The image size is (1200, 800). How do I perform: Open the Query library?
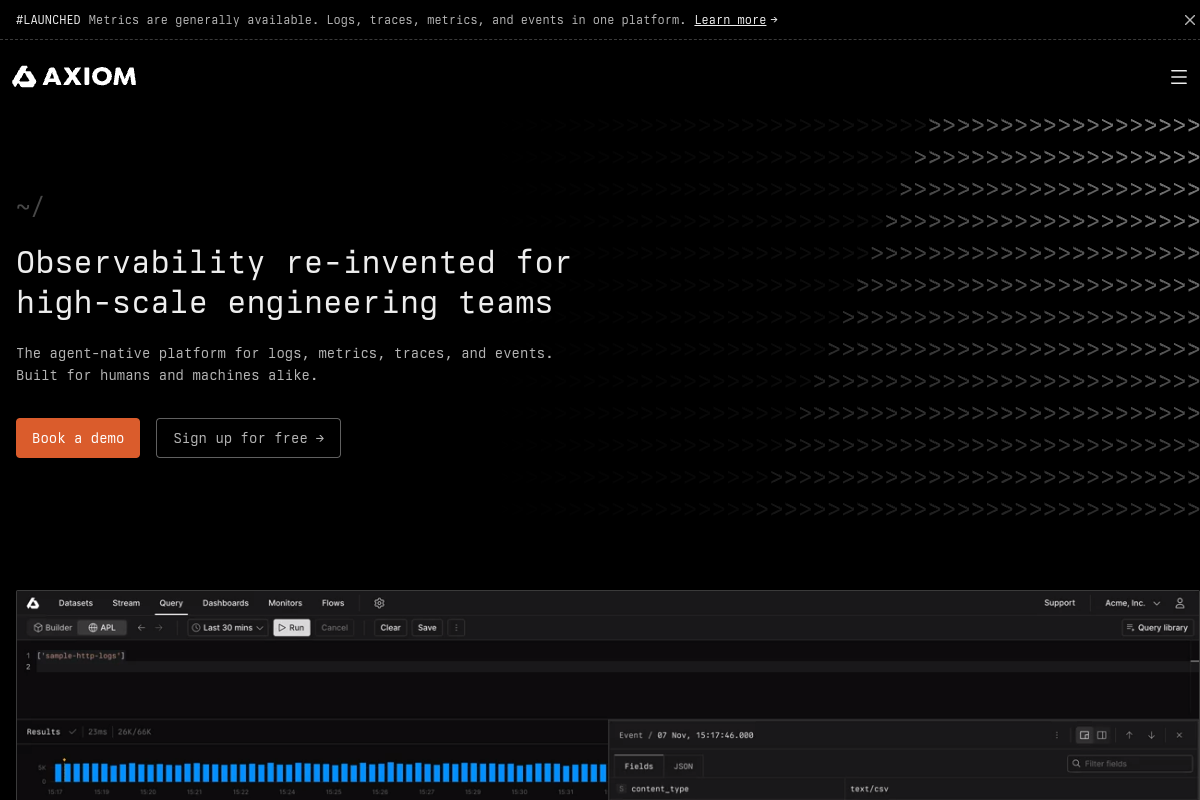pos(1158,628)
